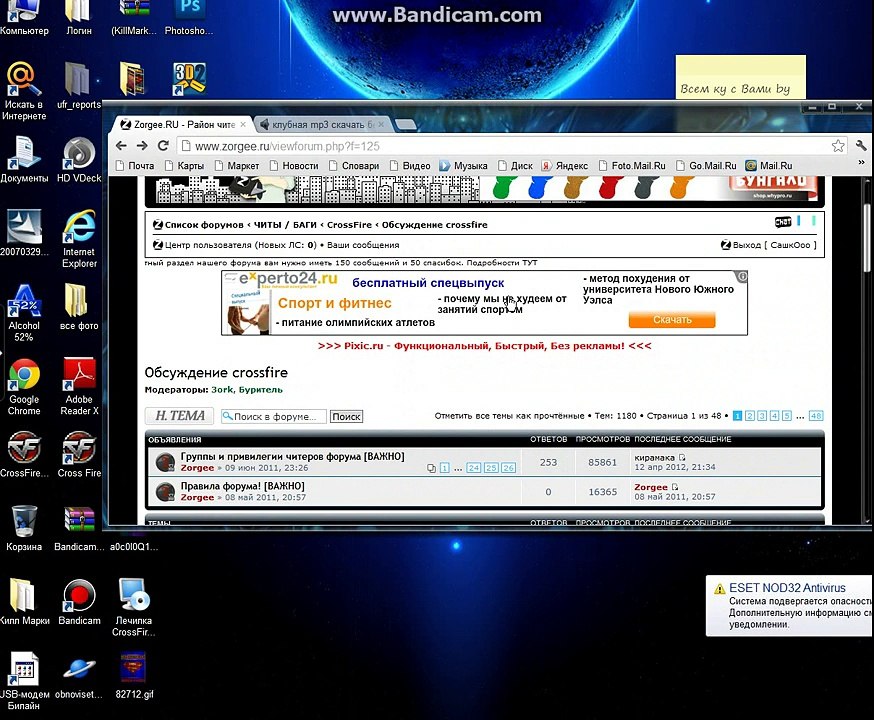Open CrossFire breadcrumb link

[349, 225]
